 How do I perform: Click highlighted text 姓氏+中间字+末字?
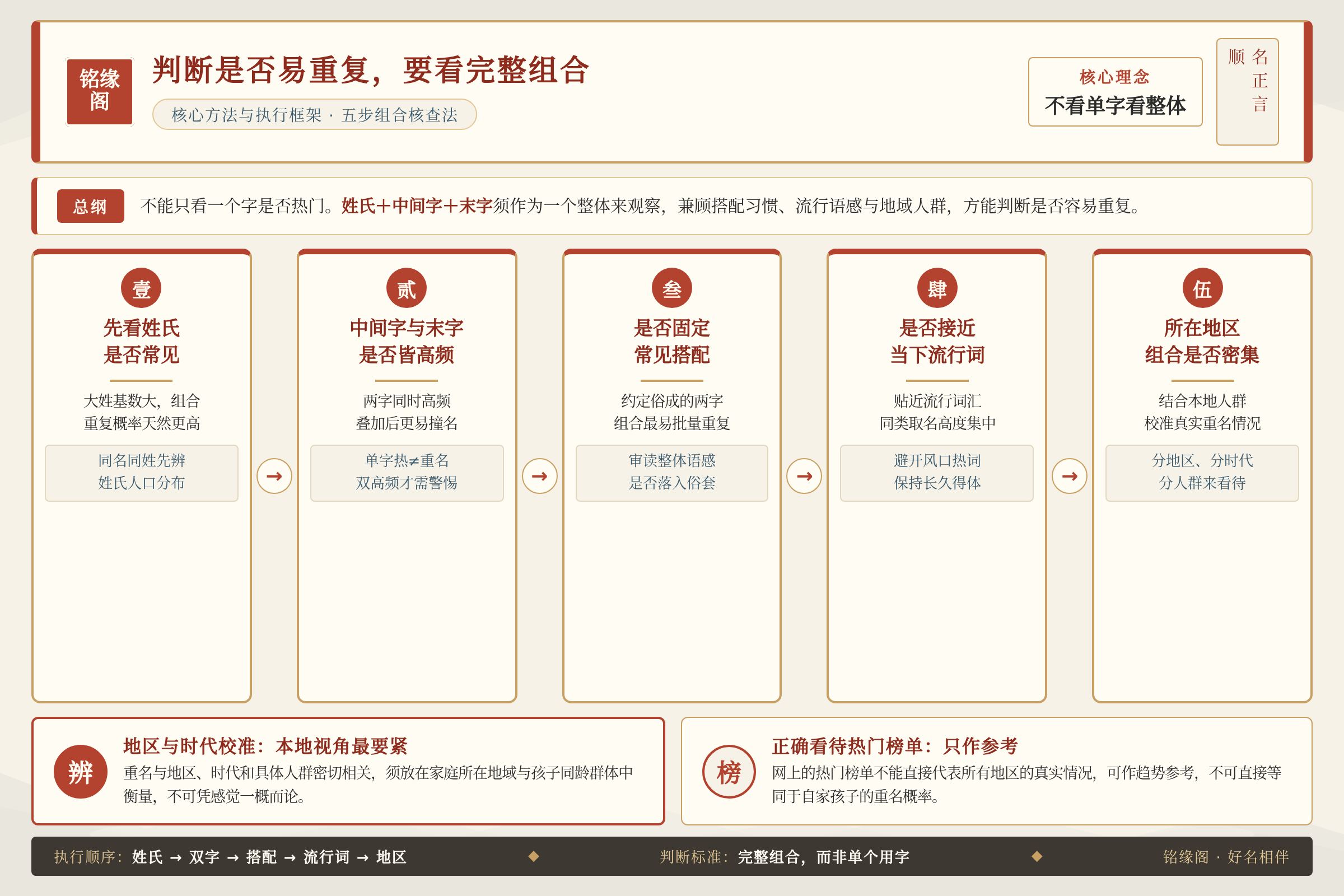click(x=417, y=206)
